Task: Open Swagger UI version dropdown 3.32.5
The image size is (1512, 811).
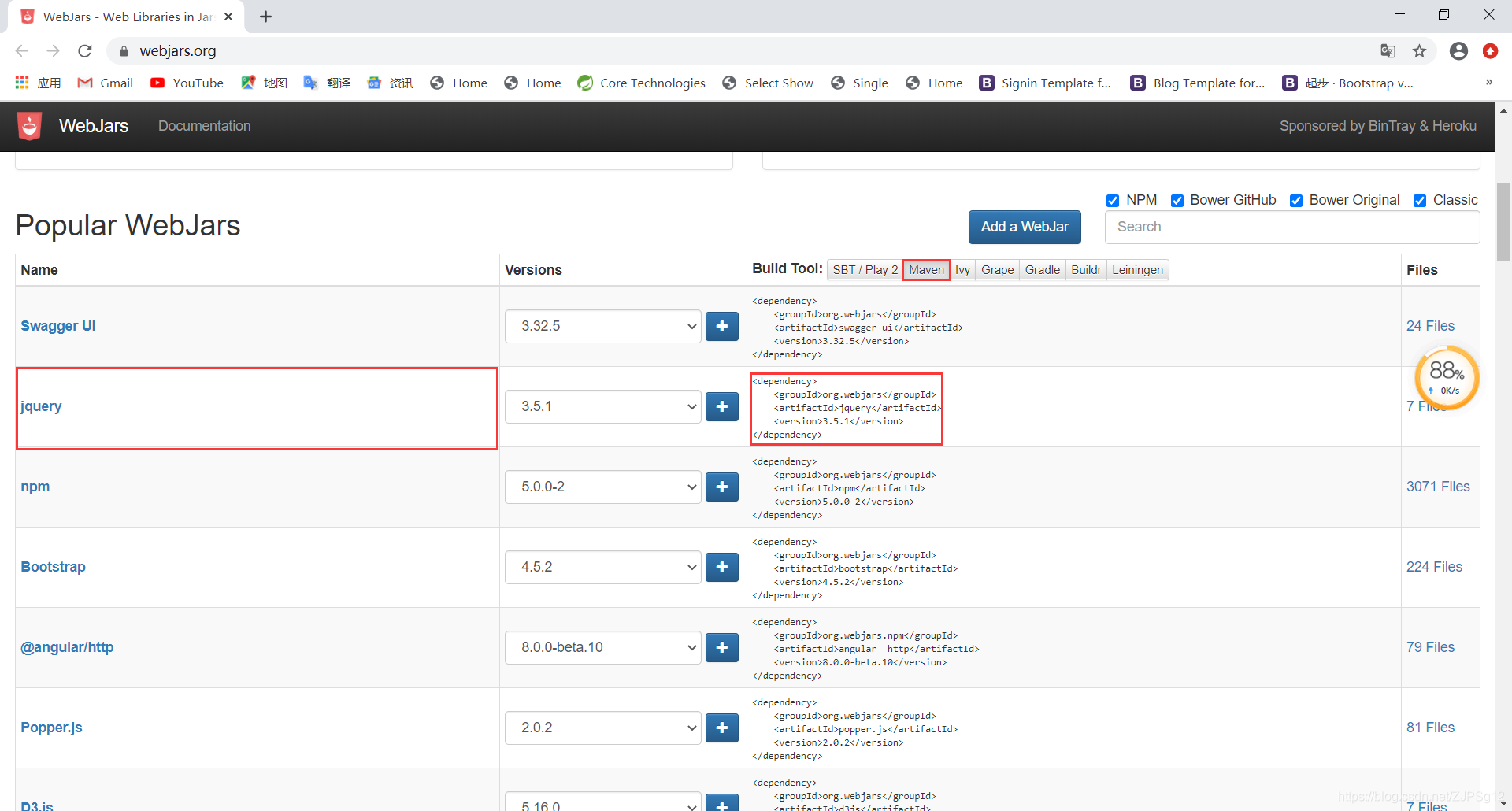Action: click(603, 326)
